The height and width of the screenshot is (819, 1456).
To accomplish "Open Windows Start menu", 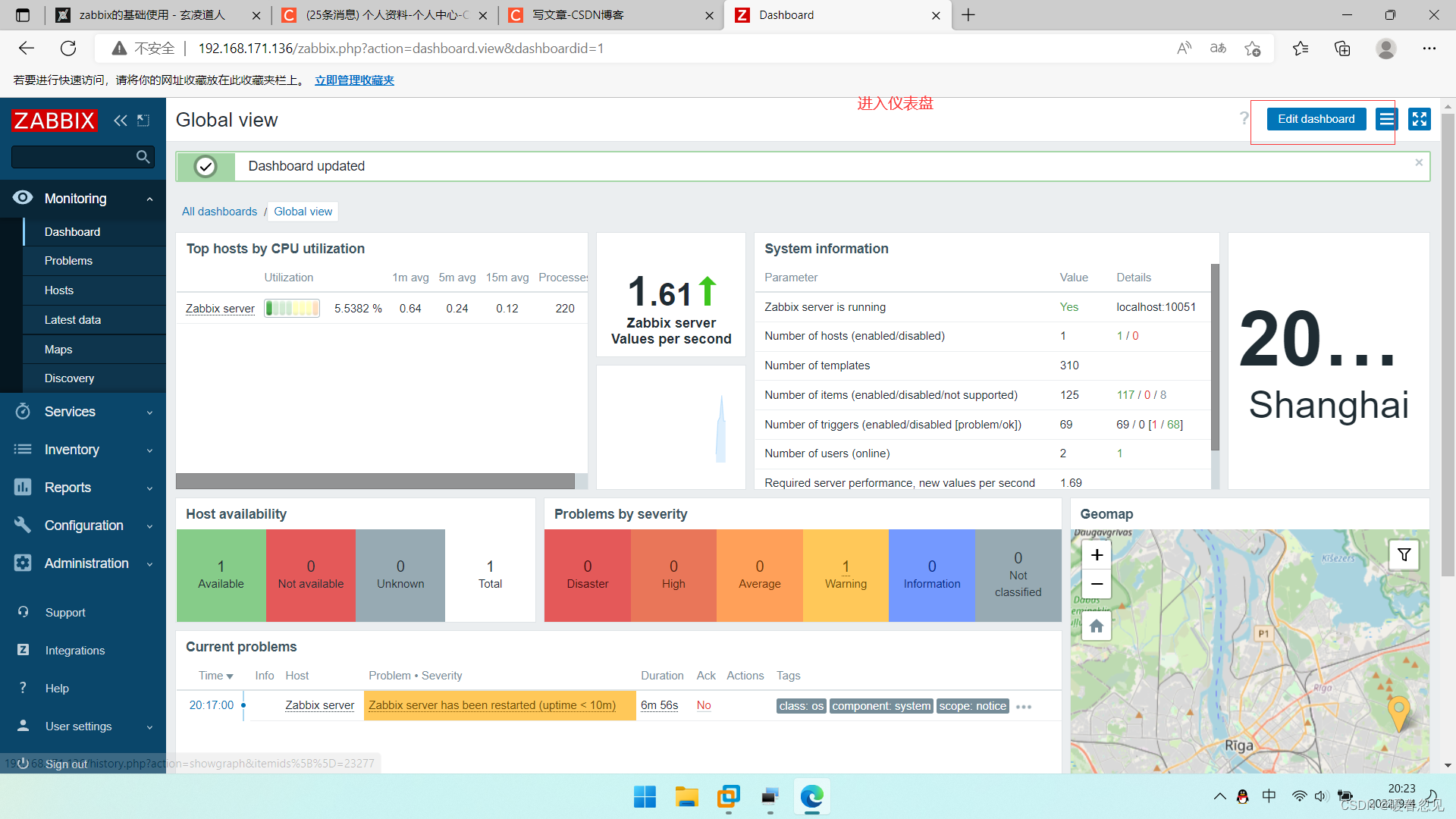I will (x=645, y=797).
